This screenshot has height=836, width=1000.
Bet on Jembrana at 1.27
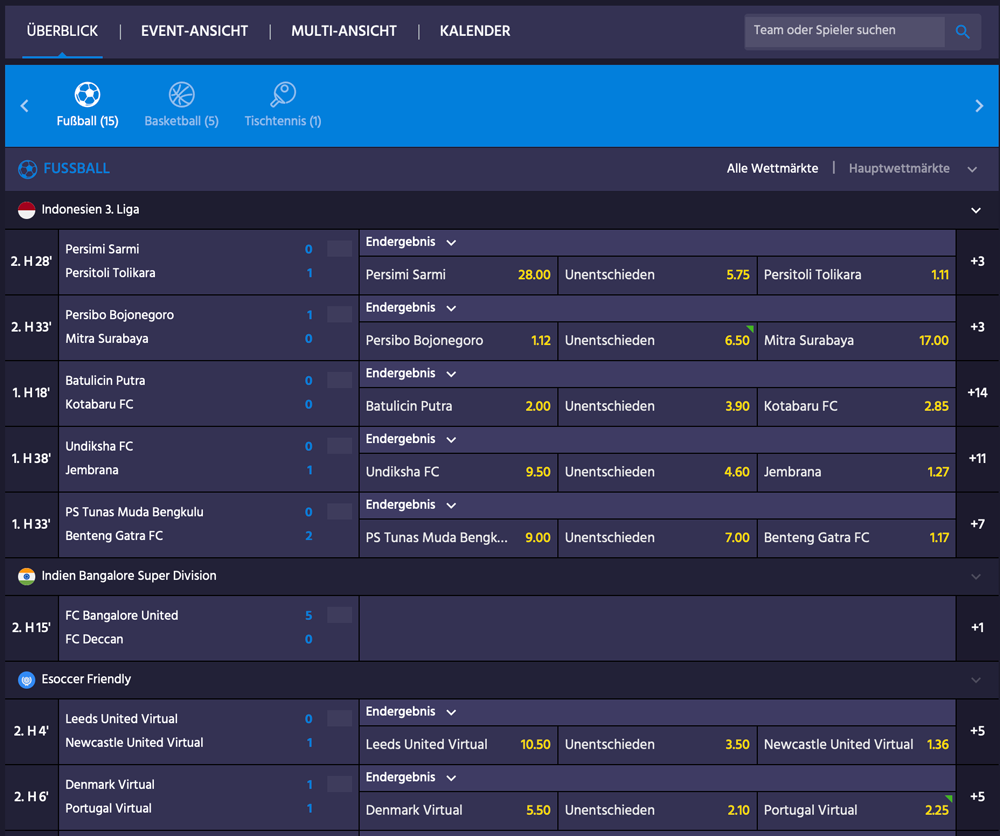tap(857, 473)
